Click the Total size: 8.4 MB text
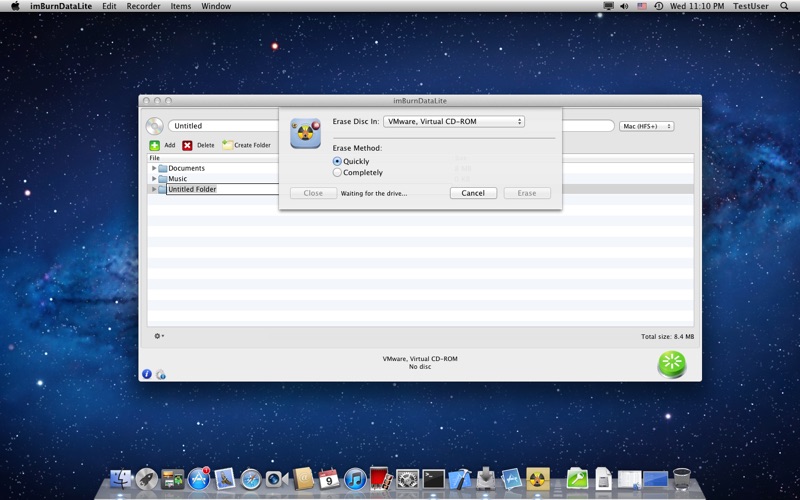800x500 pixels. [x=667, y=337]
